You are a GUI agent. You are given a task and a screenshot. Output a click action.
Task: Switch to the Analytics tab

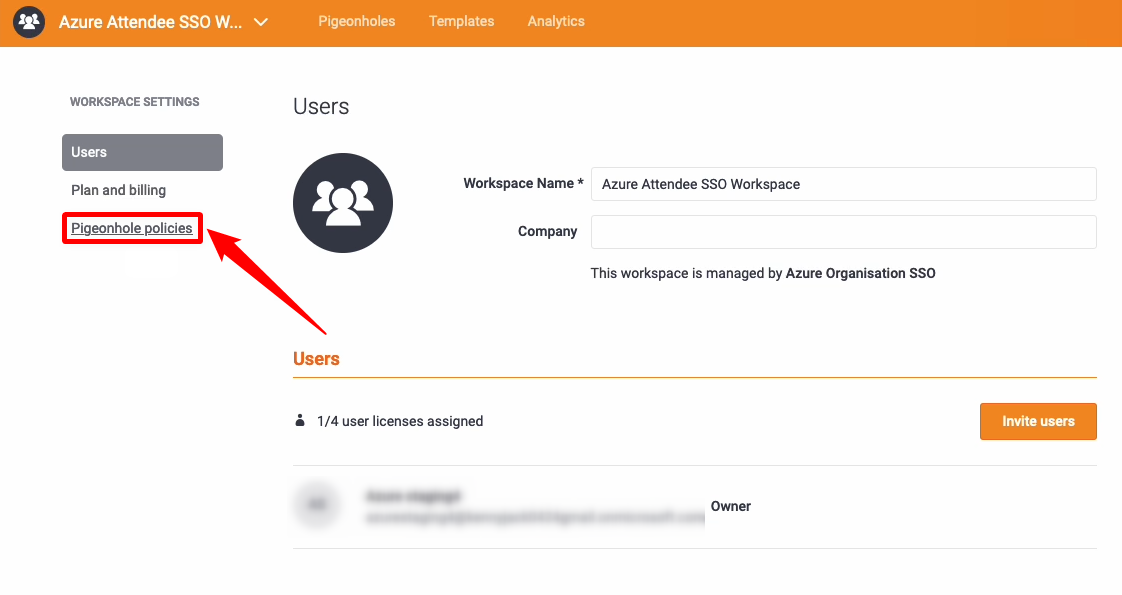[556, 21]
